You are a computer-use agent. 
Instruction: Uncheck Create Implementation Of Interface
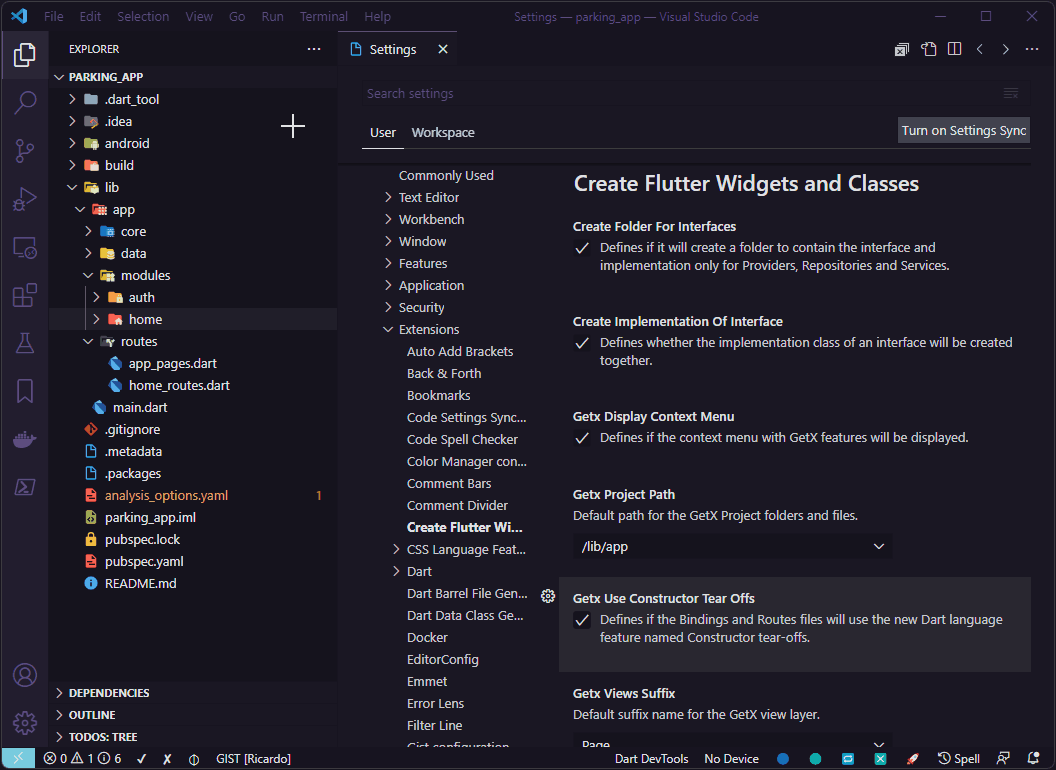coord(582,344)
